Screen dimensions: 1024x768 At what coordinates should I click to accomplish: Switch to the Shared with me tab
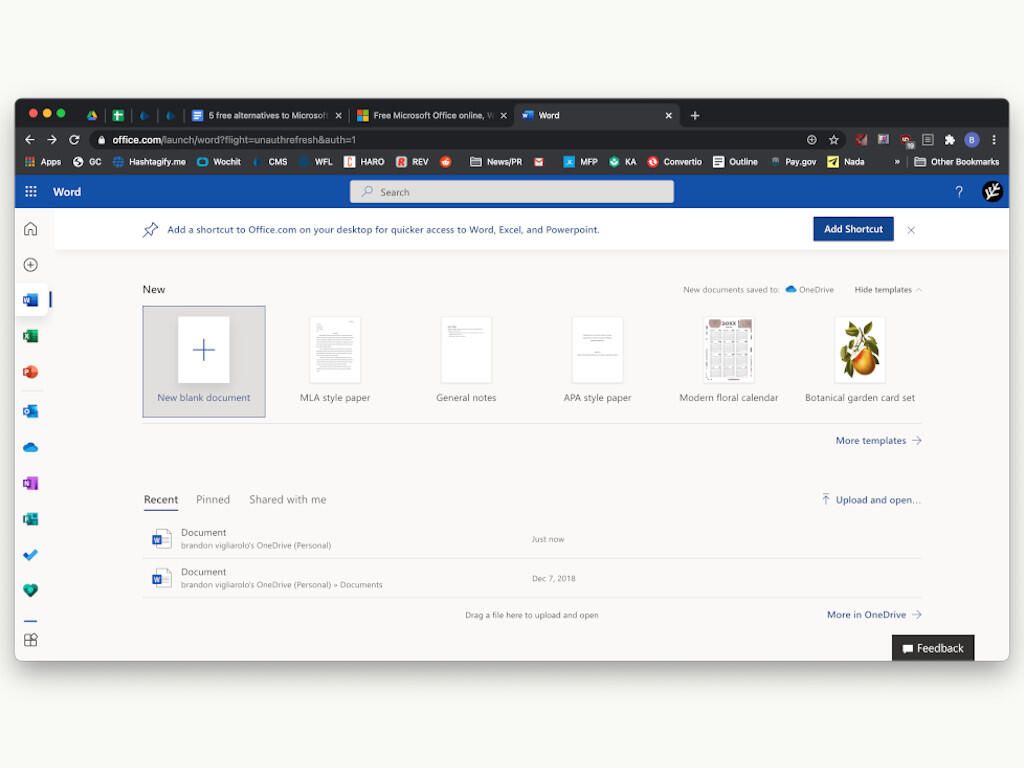287,500
